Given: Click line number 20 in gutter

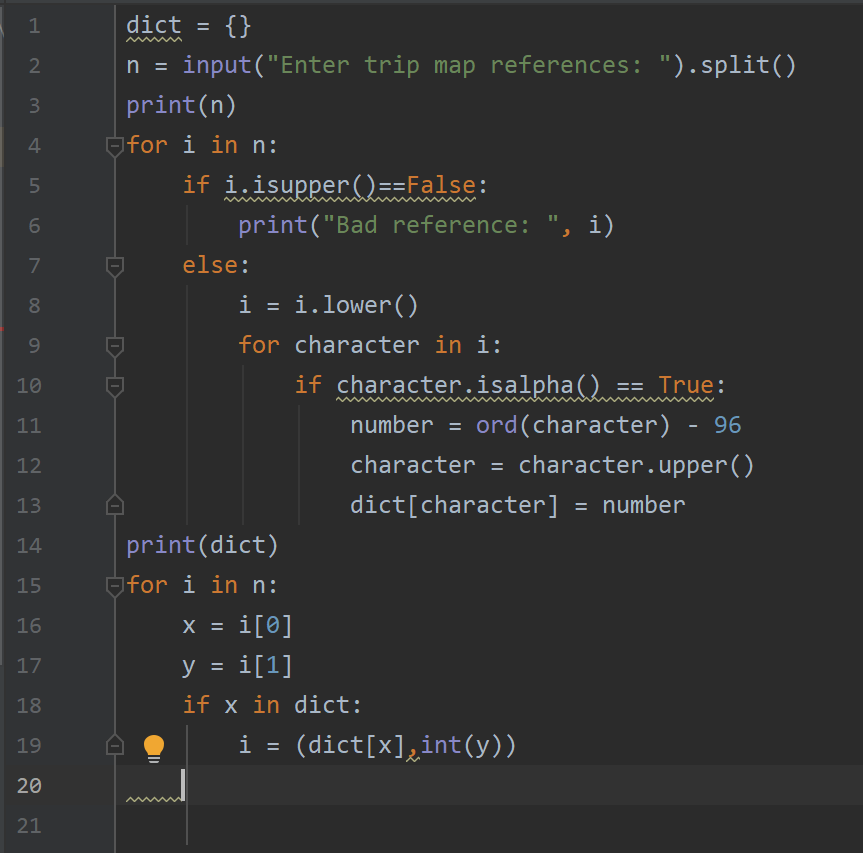Looking at the screenshot, I should click(x=29, y=785).
